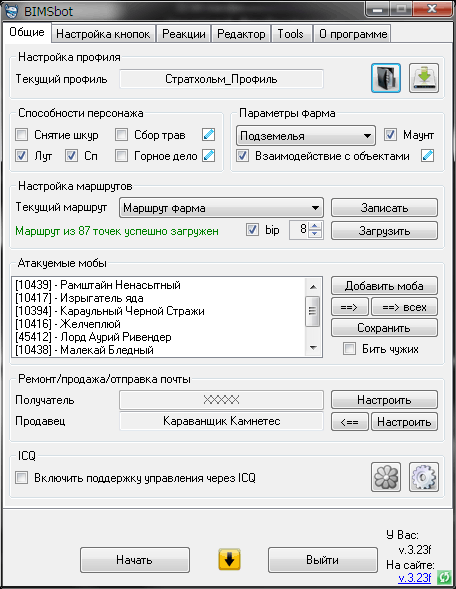Open the profile folder icon
Viewport: 456px width, 589px height.
click(x=386, y=78)
